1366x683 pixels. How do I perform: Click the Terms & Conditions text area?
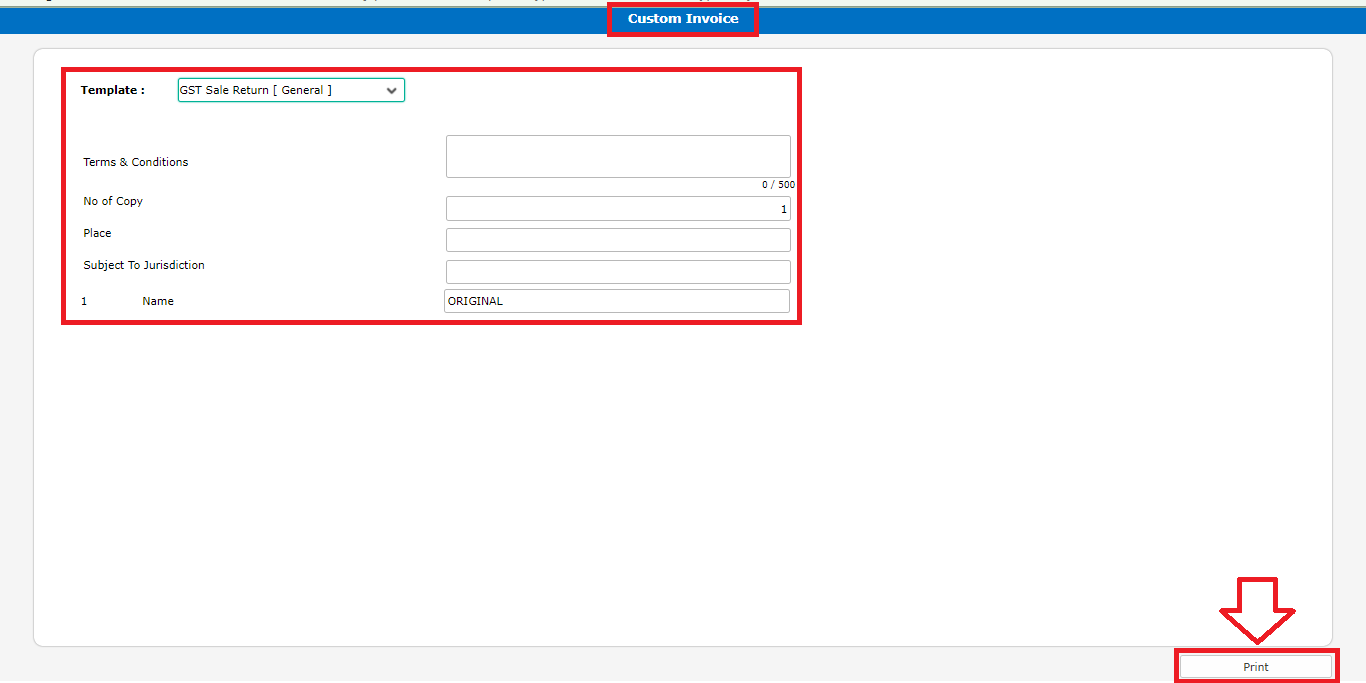tap(618, 156)
